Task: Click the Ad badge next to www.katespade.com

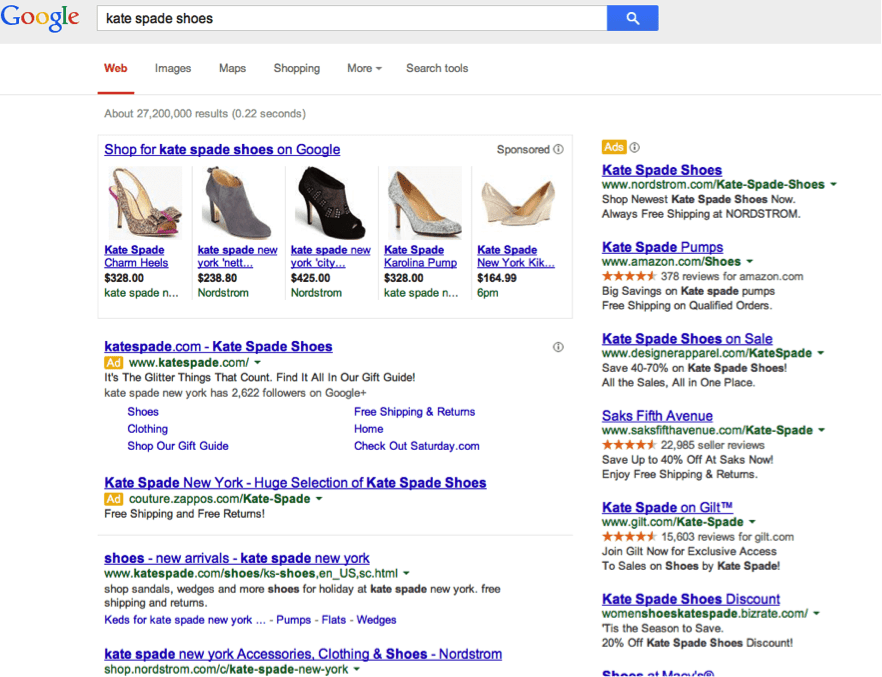Action: (113, 363)
